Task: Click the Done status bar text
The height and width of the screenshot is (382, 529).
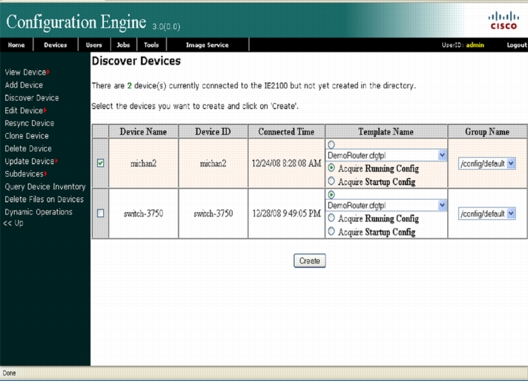Action: pyautogui.click(x=9, y=373)
